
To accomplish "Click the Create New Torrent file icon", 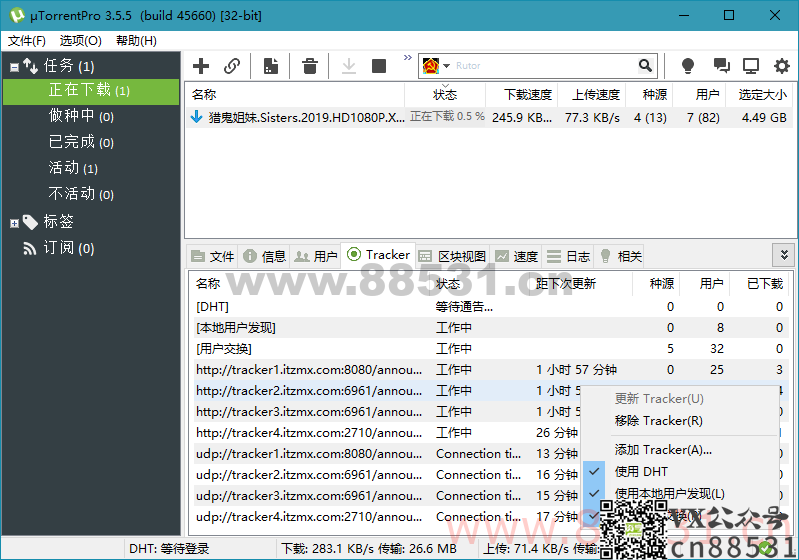I will point(271,66).
